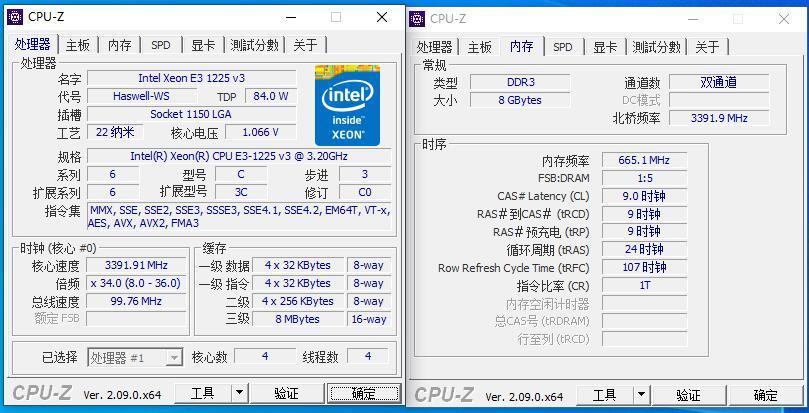
Task: Click the core speed value 3391.91 MHz
Action: coord(136,265)
